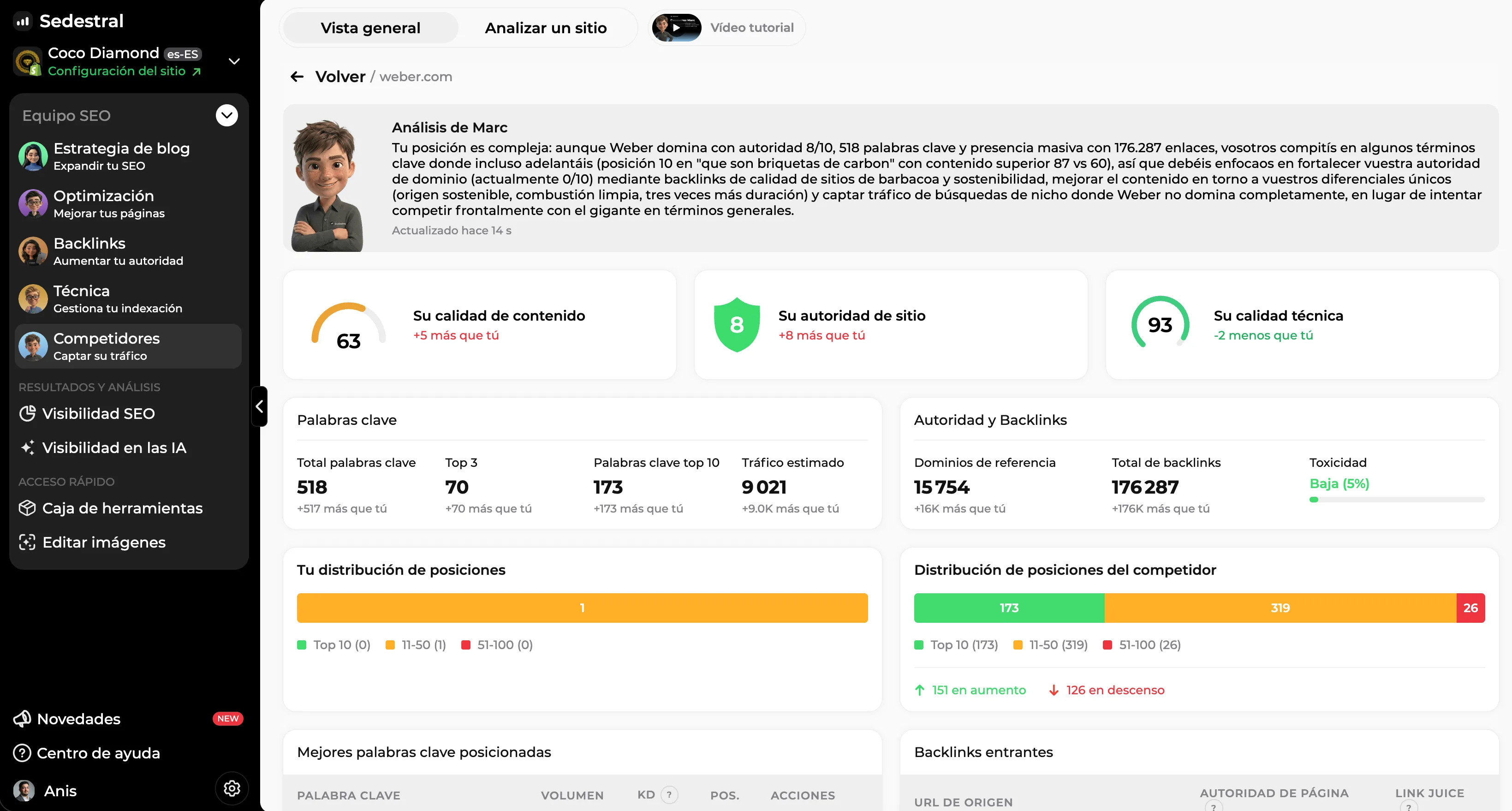
Task: Open the Coco Diamond site avatar
Action: tap(28, 62)
